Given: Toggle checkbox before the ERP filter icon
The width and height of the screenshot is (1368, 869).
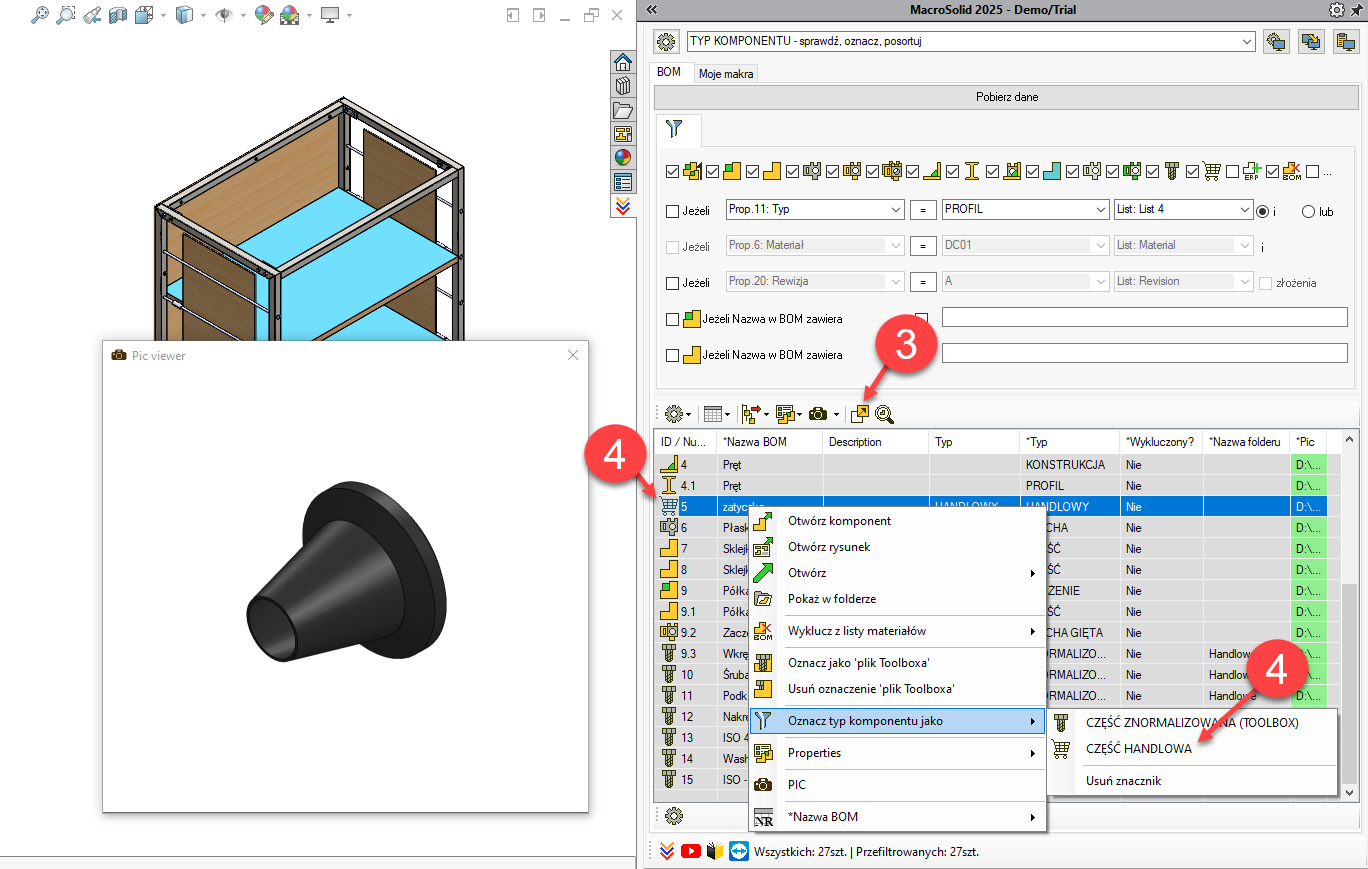Looking at the screenshot, I should (1232, 171).
